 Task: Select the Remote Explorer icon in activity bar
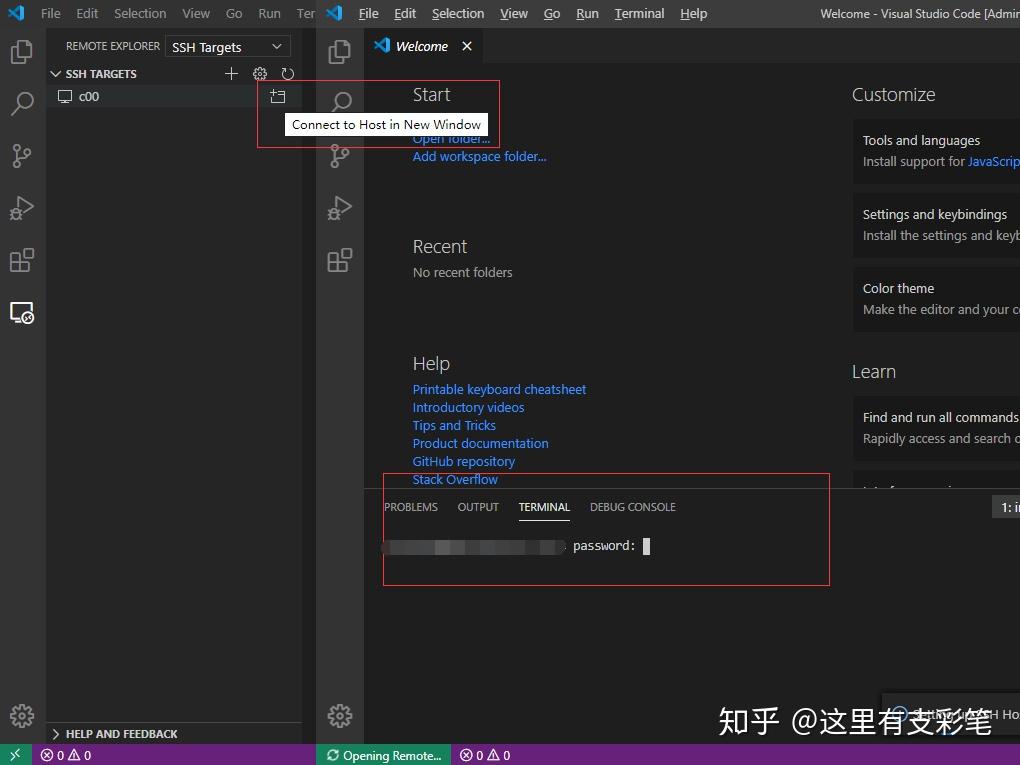point(22,312)
